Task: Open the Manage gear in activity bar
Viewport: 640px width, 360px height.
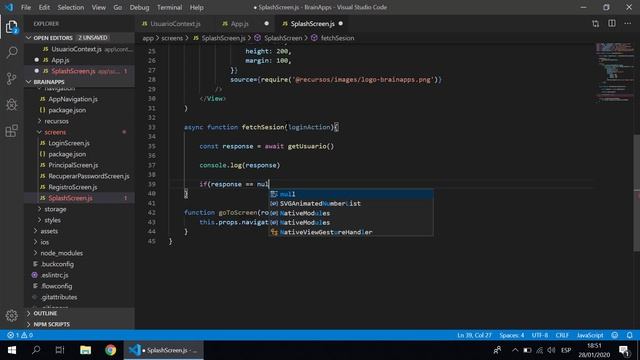Action: (11, 315)
